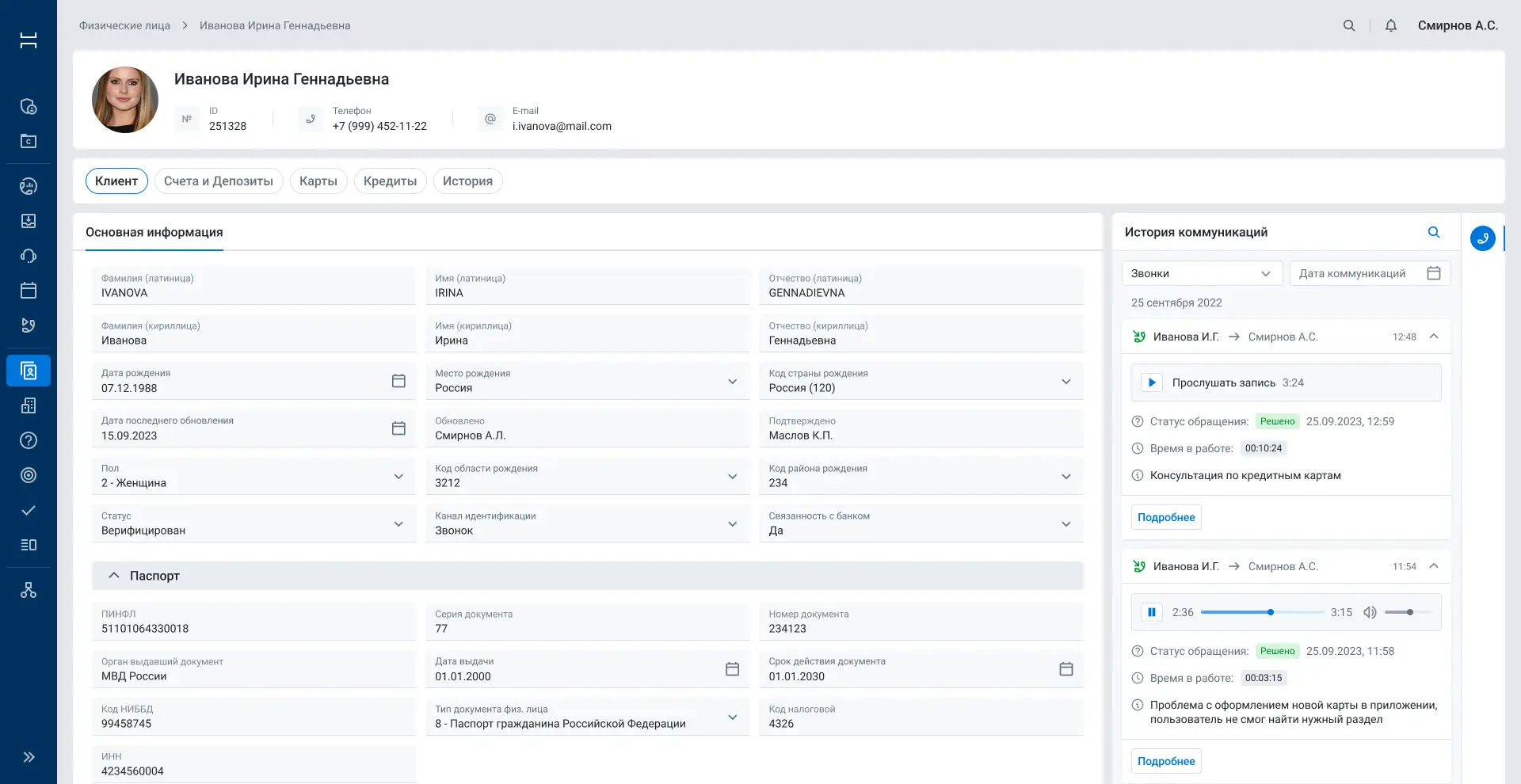Search in История коммуникаций
Image resolution: width=1521 pixels, height=784 pixels.
point(1434,232)
